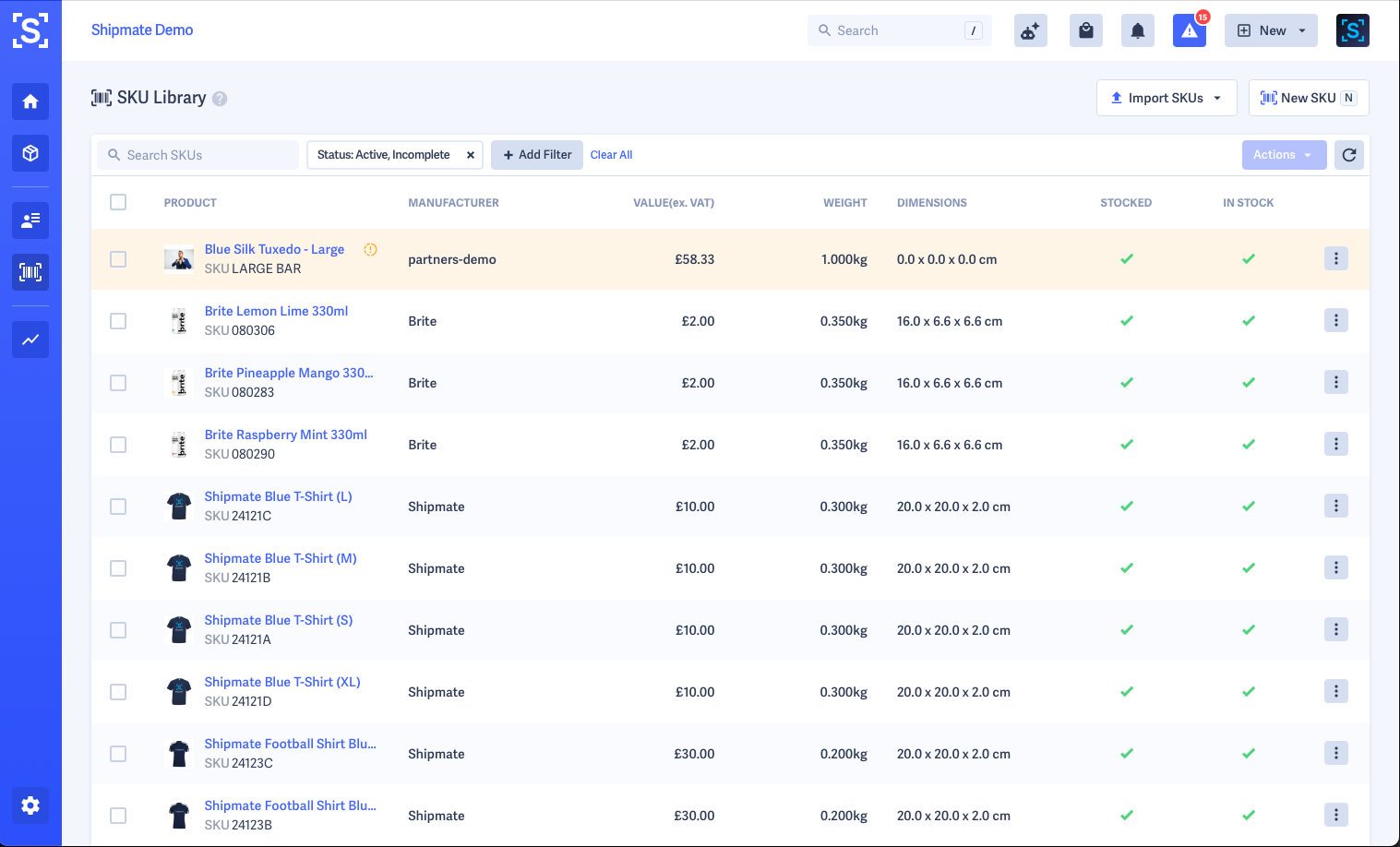Remove the Status filter chip

tap(471, 155)
